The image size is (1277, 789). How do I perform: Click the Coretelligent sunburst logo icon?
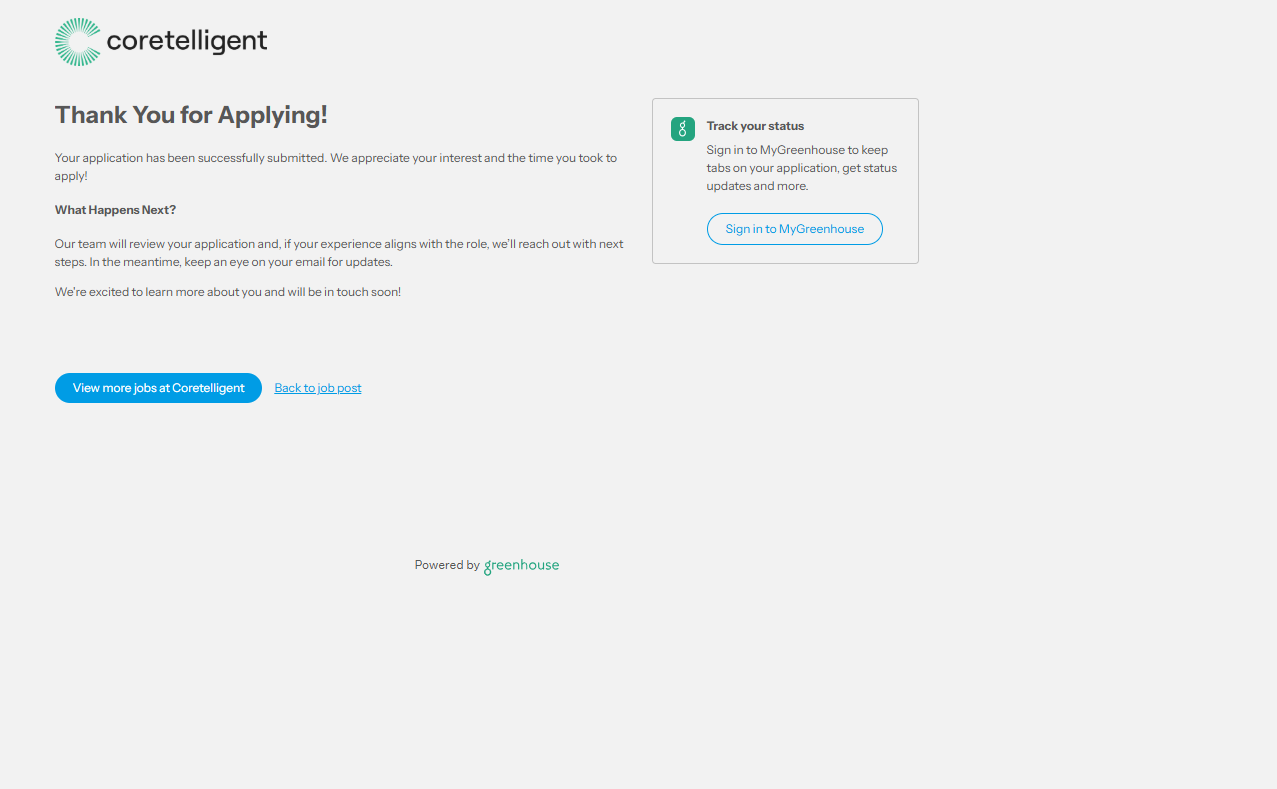click(x=78, y=41)
